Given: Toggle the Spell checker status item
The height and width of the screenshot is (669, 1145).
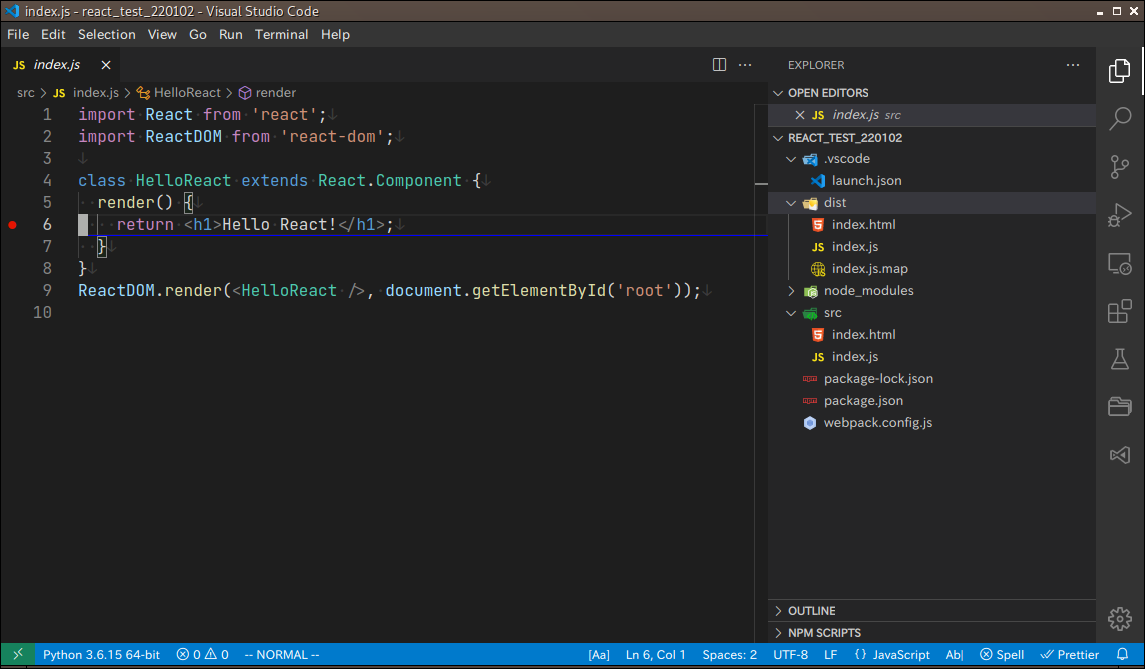Looking at the screenshot, I should click(1002, 654).
